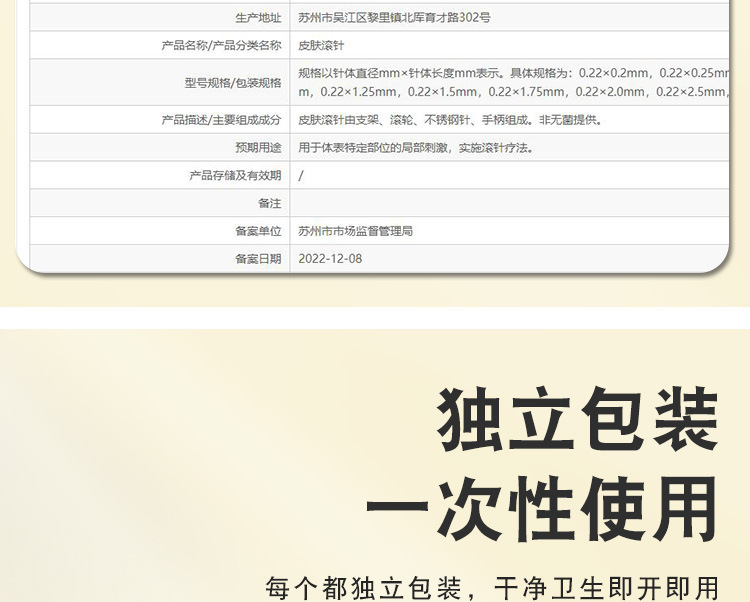Click the 备案单位 label
The image size is (750, 602).
(258, 231)
